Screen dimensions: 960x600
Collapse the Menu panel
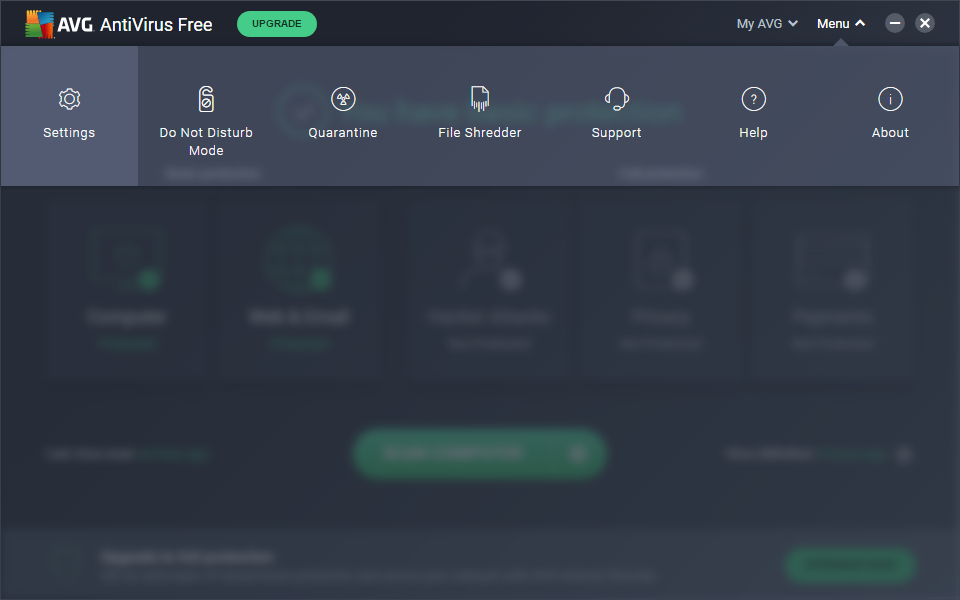point(841,24)
